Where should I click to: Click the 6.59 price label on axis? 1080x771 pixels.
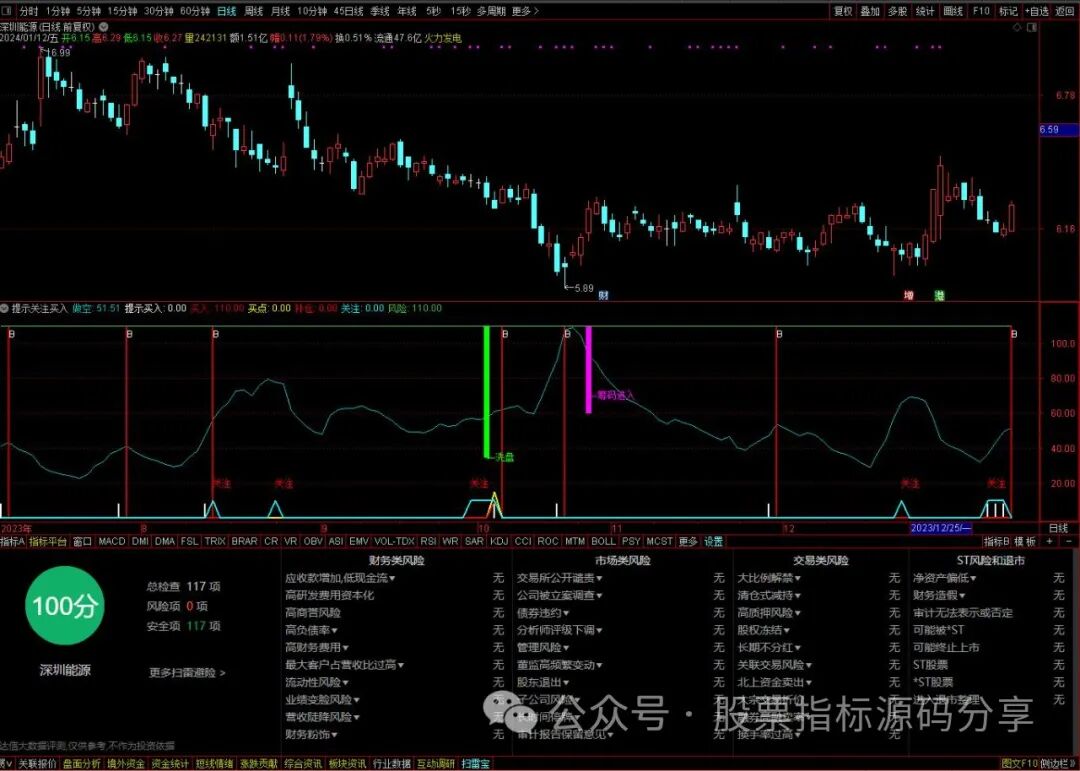1059,130
